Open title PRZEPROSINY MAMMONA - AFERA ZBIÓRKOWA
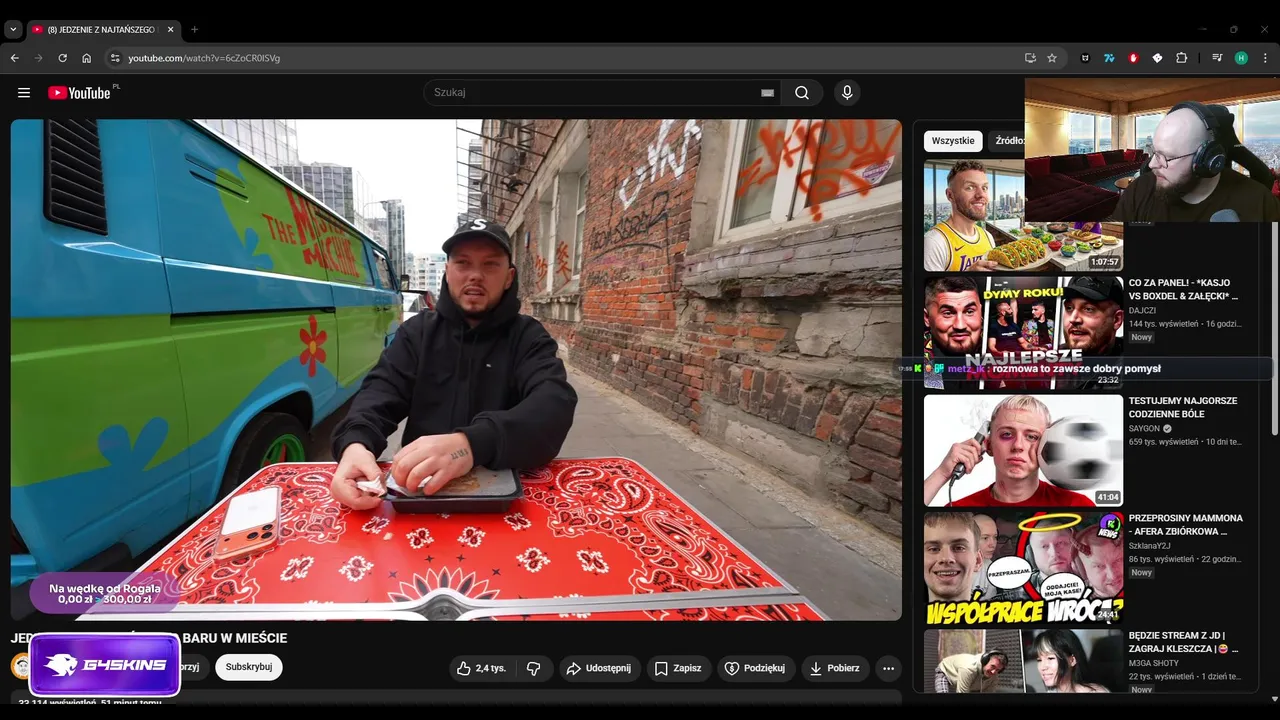Viewport: 1280px width, 720px height. coord(1186,525)
